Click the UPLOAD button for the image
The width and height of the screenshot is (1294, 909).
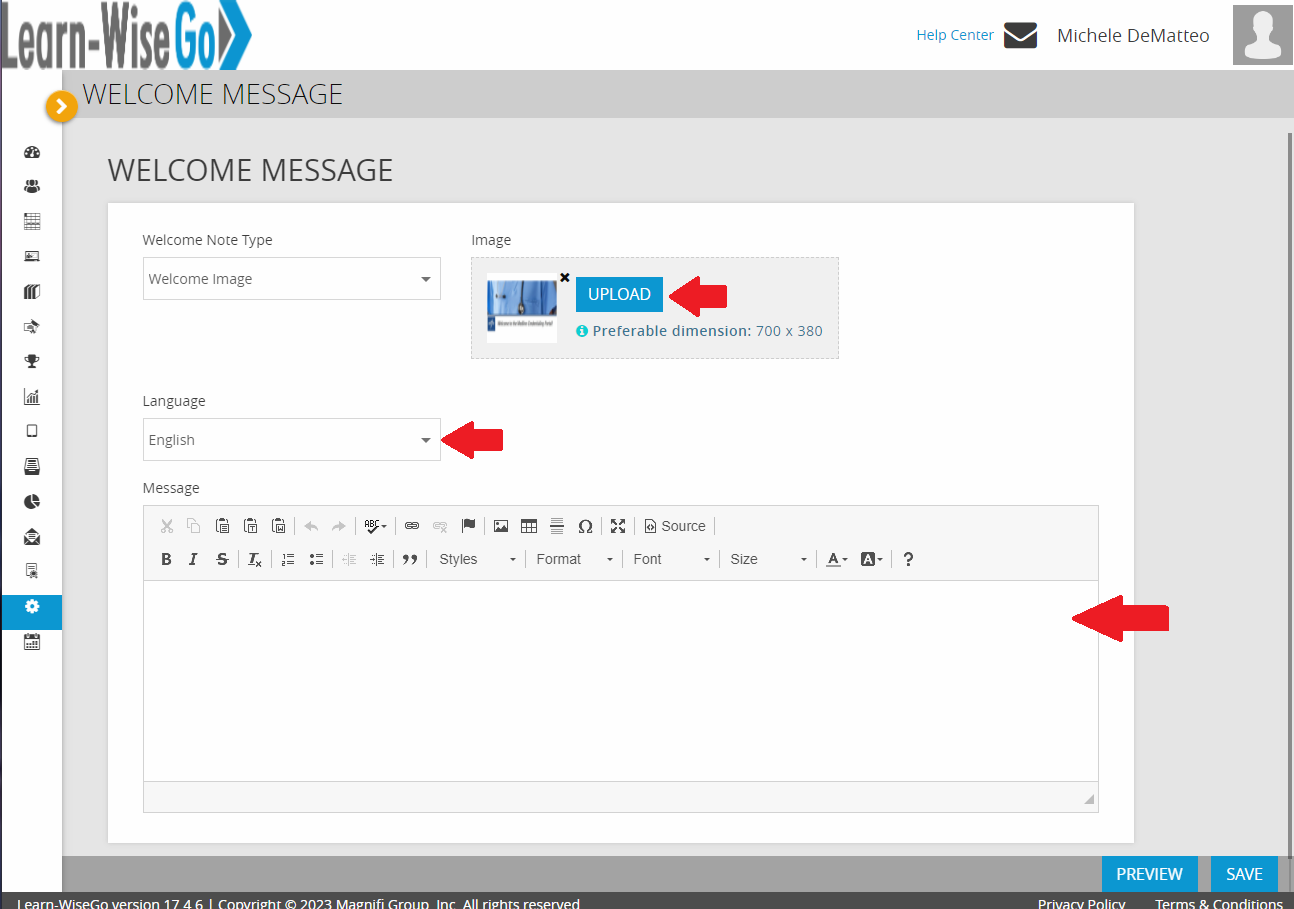click(x=619, y=294)
